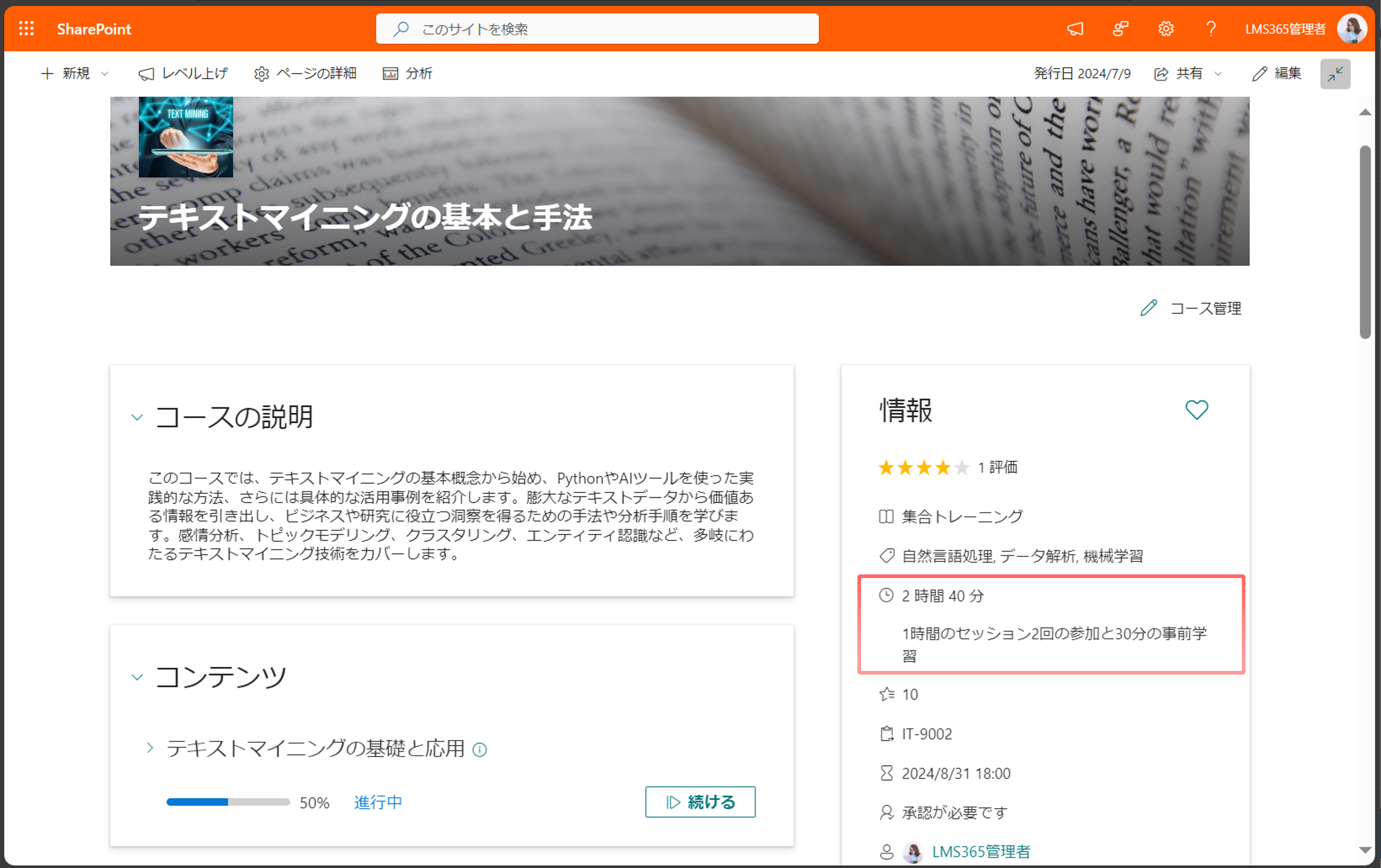Click the 50% progress bar
This screenshot has width=1381, height=868.
coord(228,802)
